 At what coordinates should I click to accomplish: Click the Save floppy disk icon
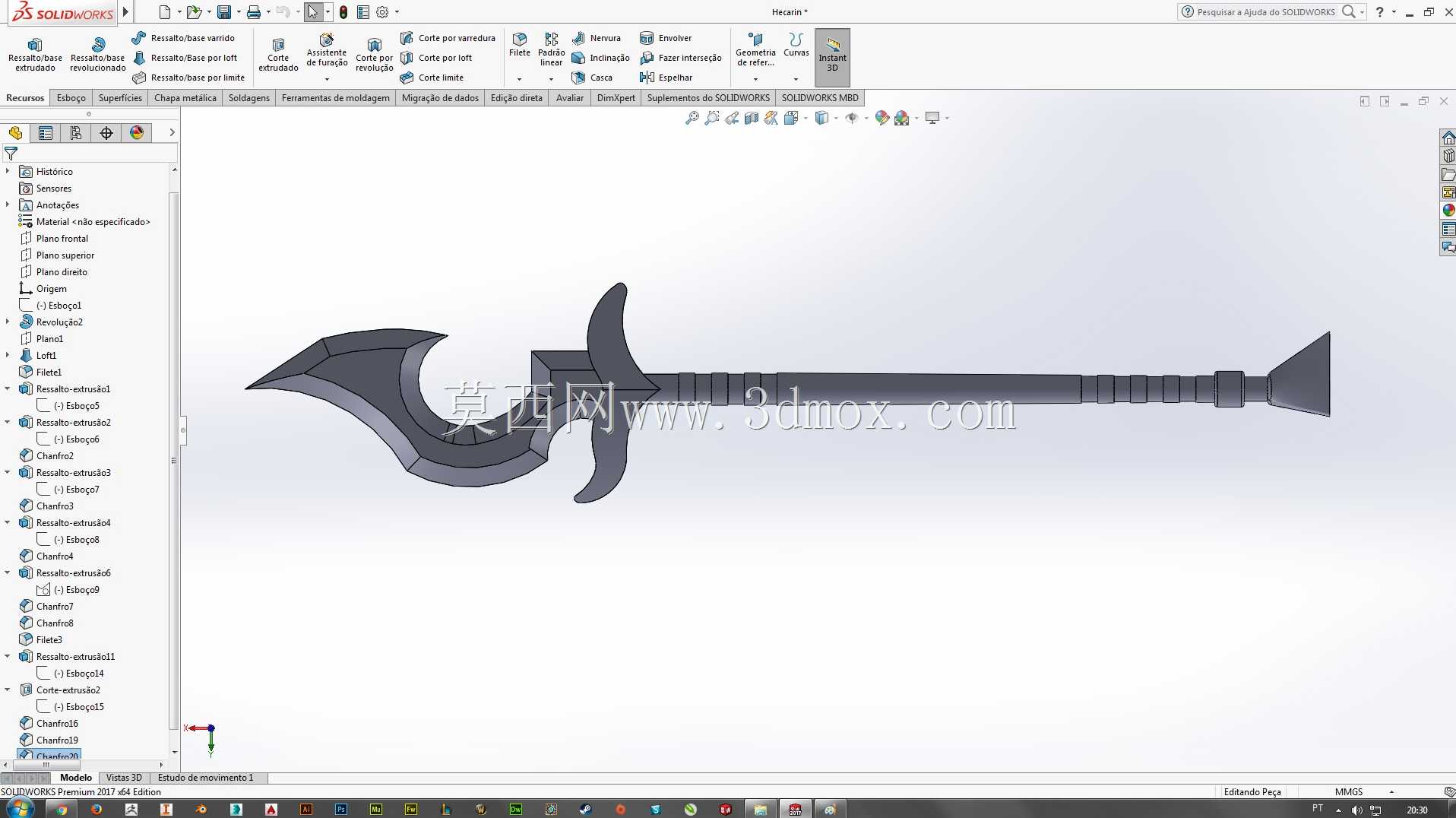click(x=223, y=12)
